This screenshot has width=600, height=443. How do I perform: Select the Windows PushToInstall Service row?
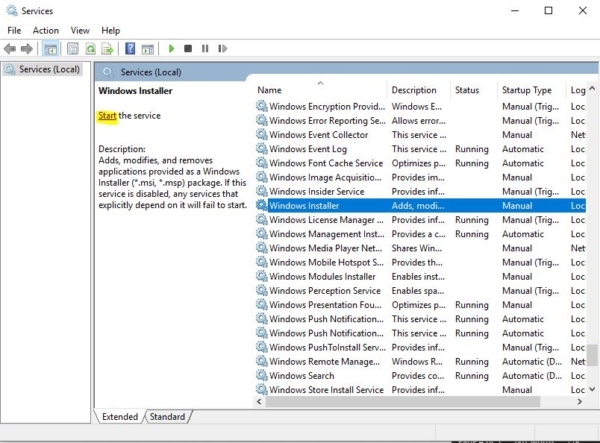[x=420, y=347]
